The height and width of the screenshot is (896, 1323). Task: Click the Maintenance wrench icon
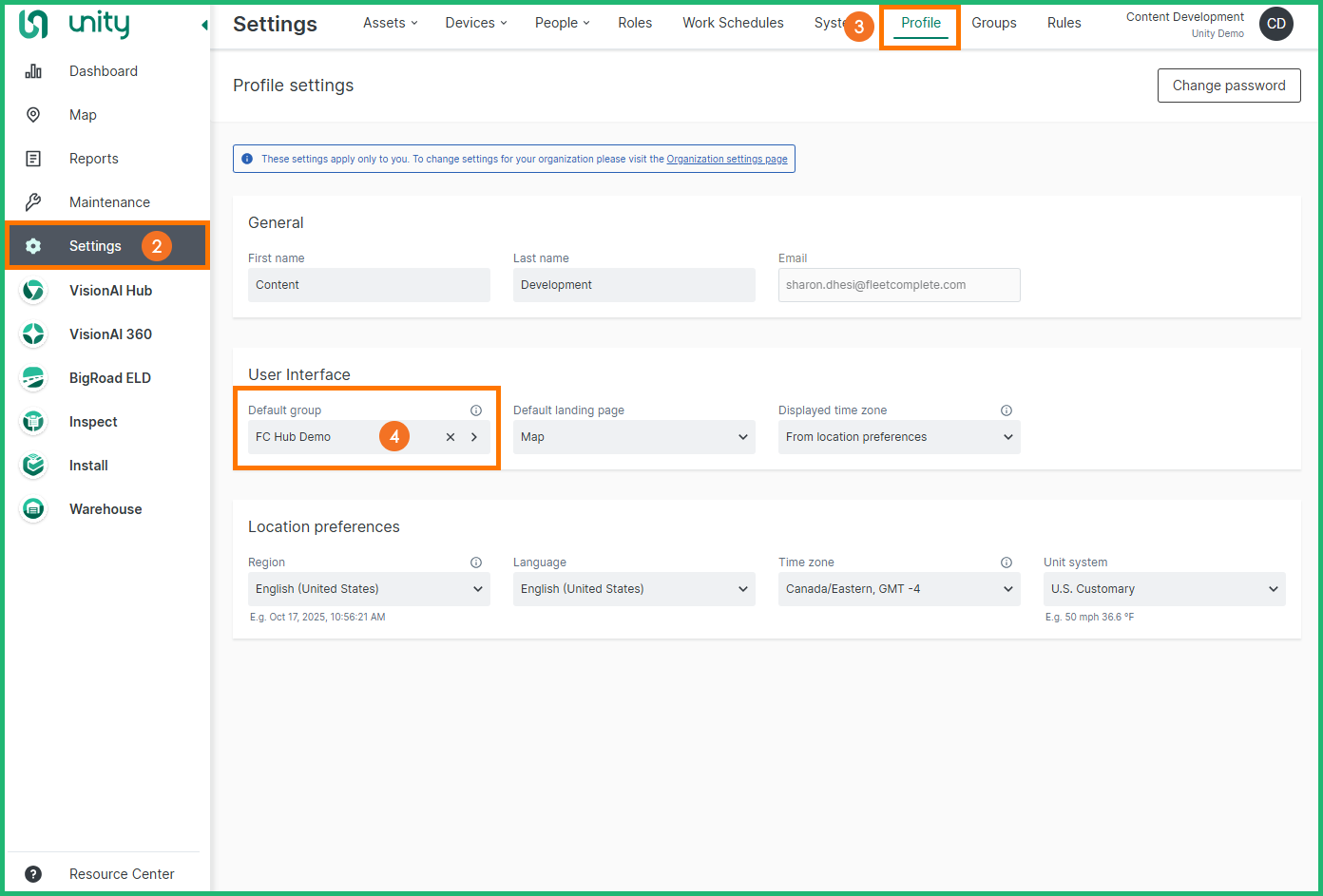pyautogui.click(x=33, y=202)
